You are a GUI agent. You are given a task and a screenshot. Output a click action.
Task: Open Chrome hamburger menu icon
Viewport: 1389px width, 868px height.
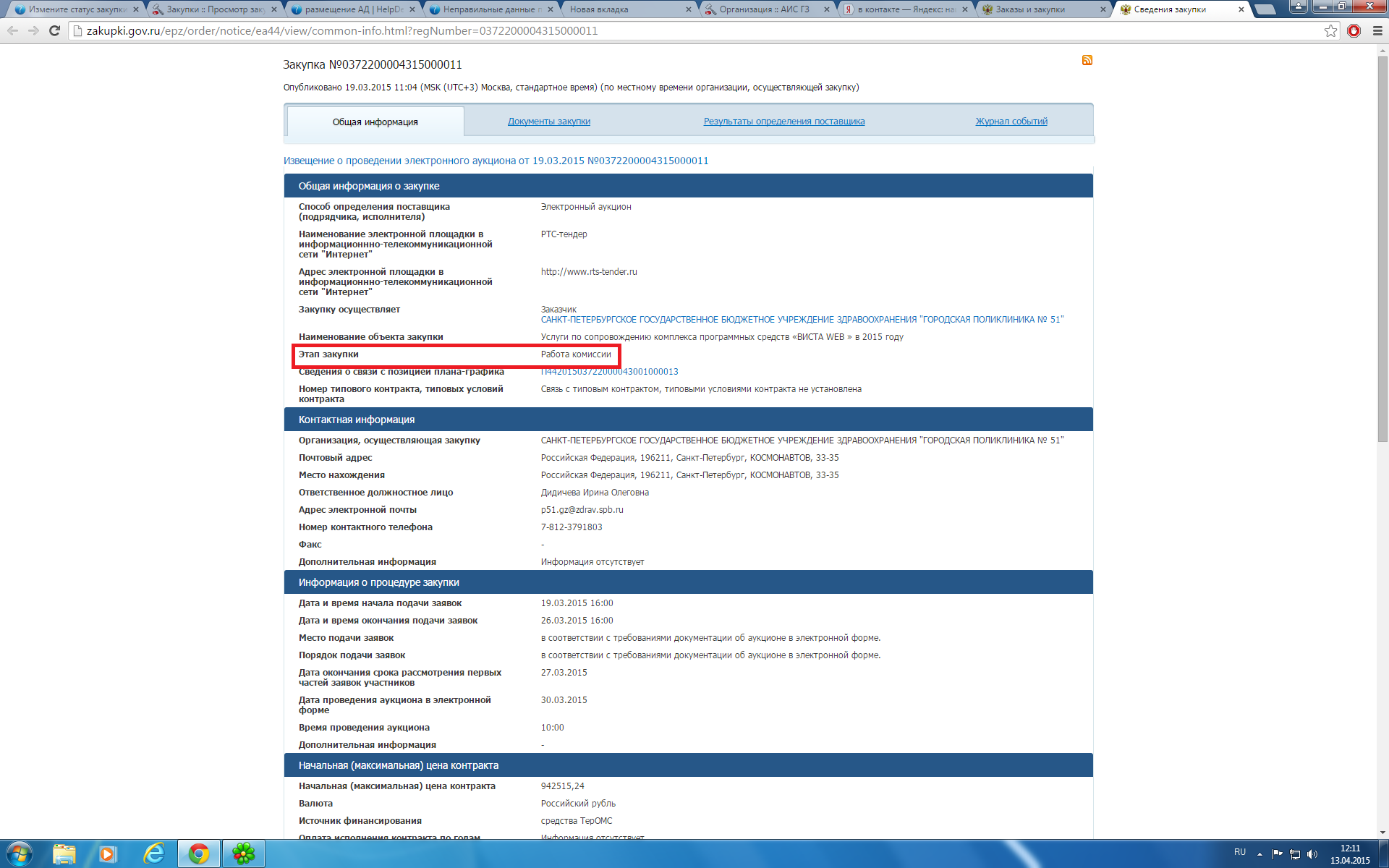pos(1377,31)
